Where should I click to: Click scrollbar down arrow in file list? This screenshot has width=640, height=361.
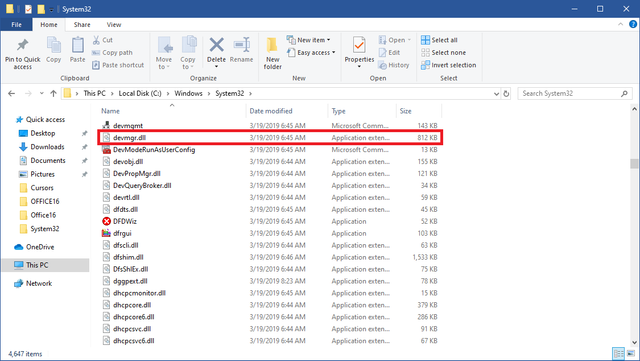point(634,342)
